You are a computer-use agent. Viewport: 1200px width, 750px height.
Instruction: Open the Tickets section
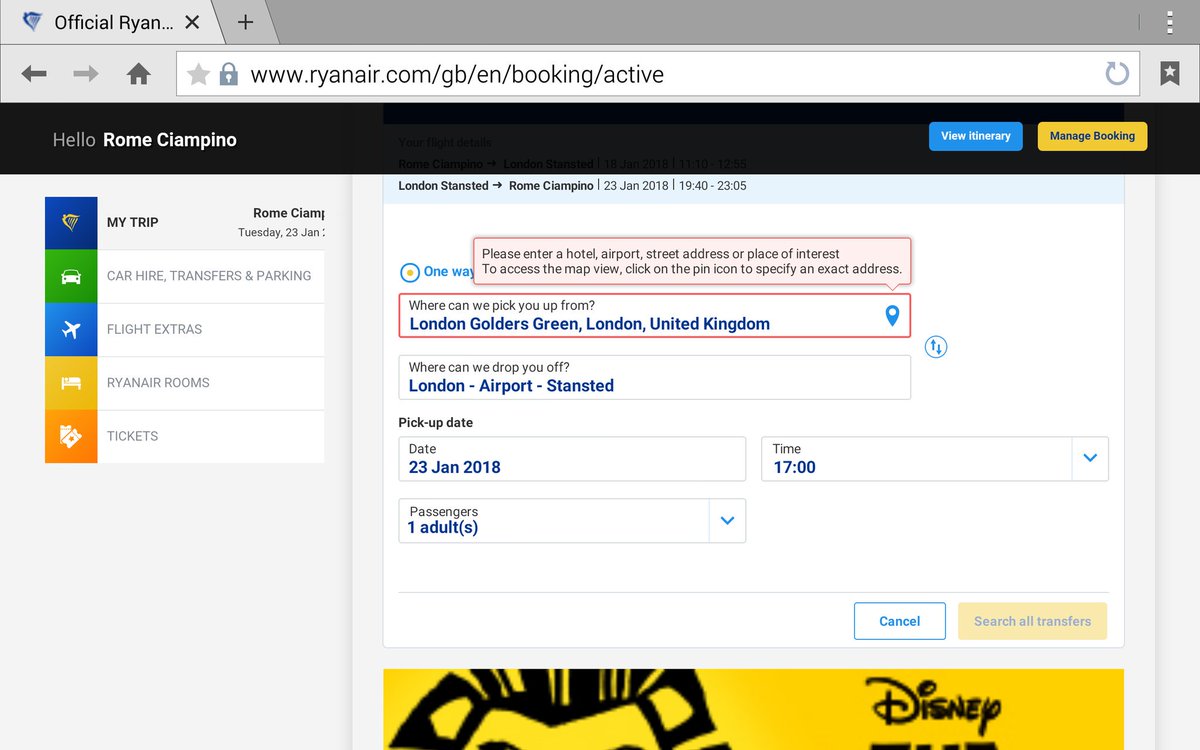(x=185, y=436)
